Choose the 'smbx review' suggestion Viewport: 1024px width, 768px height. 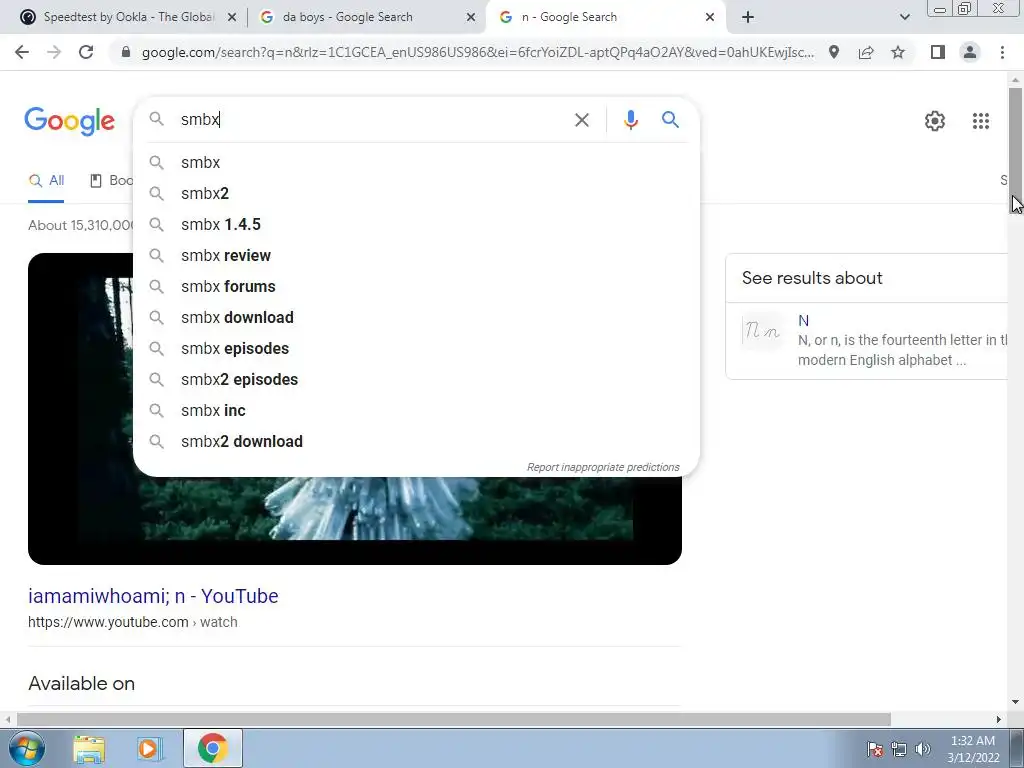[x=417, y=255]
